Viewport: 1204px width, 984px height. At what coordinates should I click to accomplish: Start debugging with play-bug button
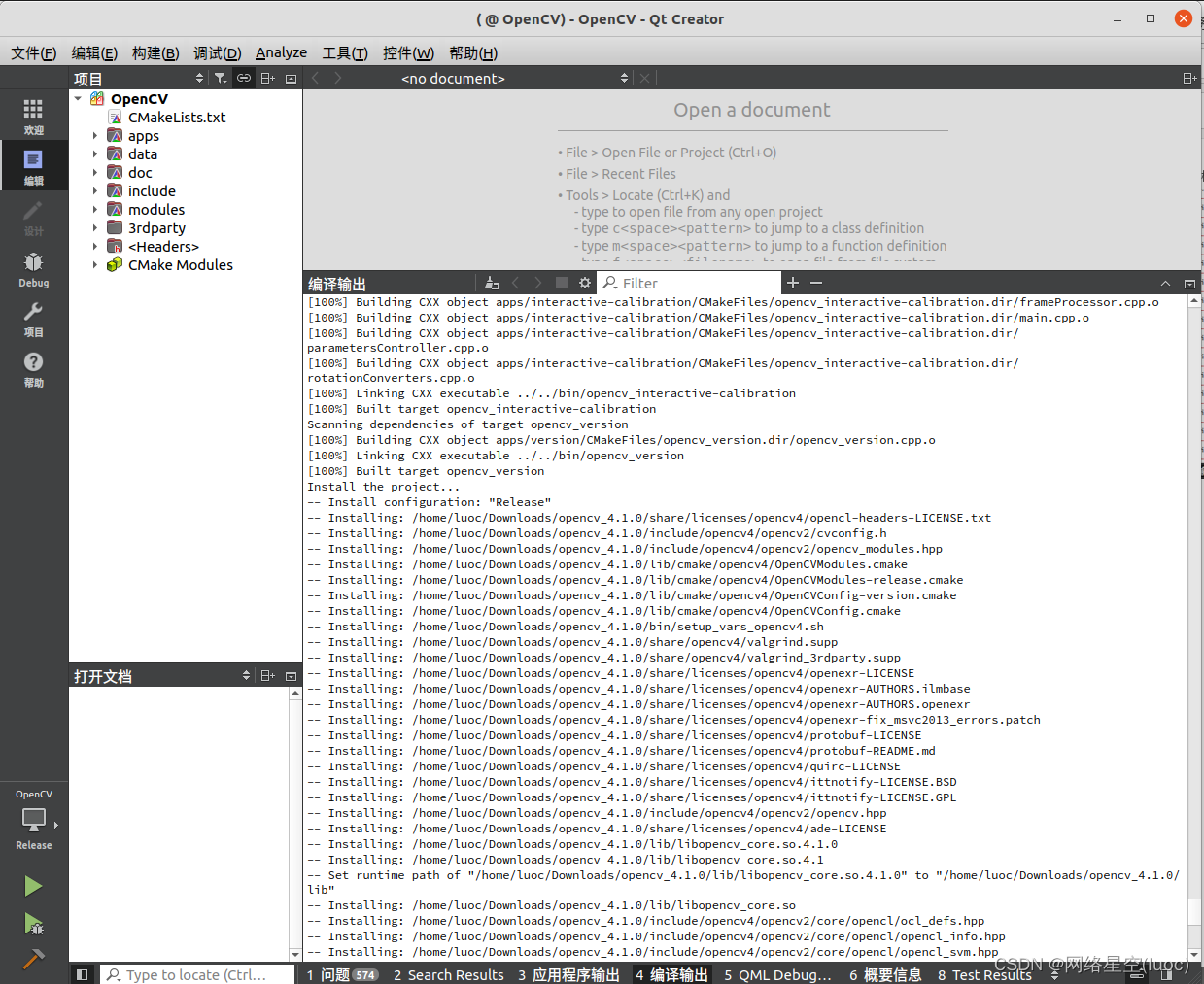pos(33,923)
